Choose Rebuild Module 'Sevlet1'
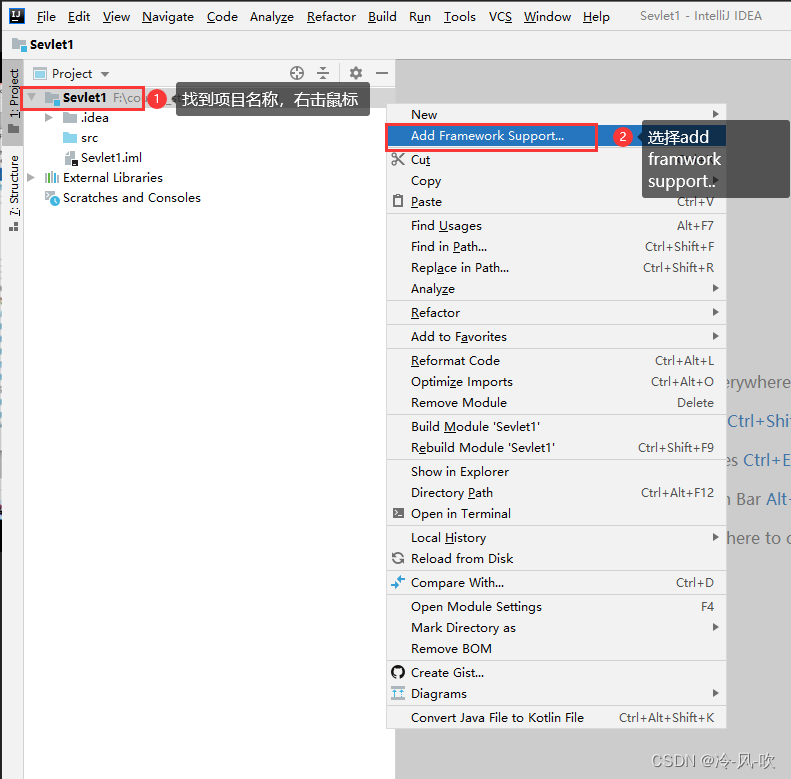The height and width of the screenshot is (779, 791). [x=556, y=448]
